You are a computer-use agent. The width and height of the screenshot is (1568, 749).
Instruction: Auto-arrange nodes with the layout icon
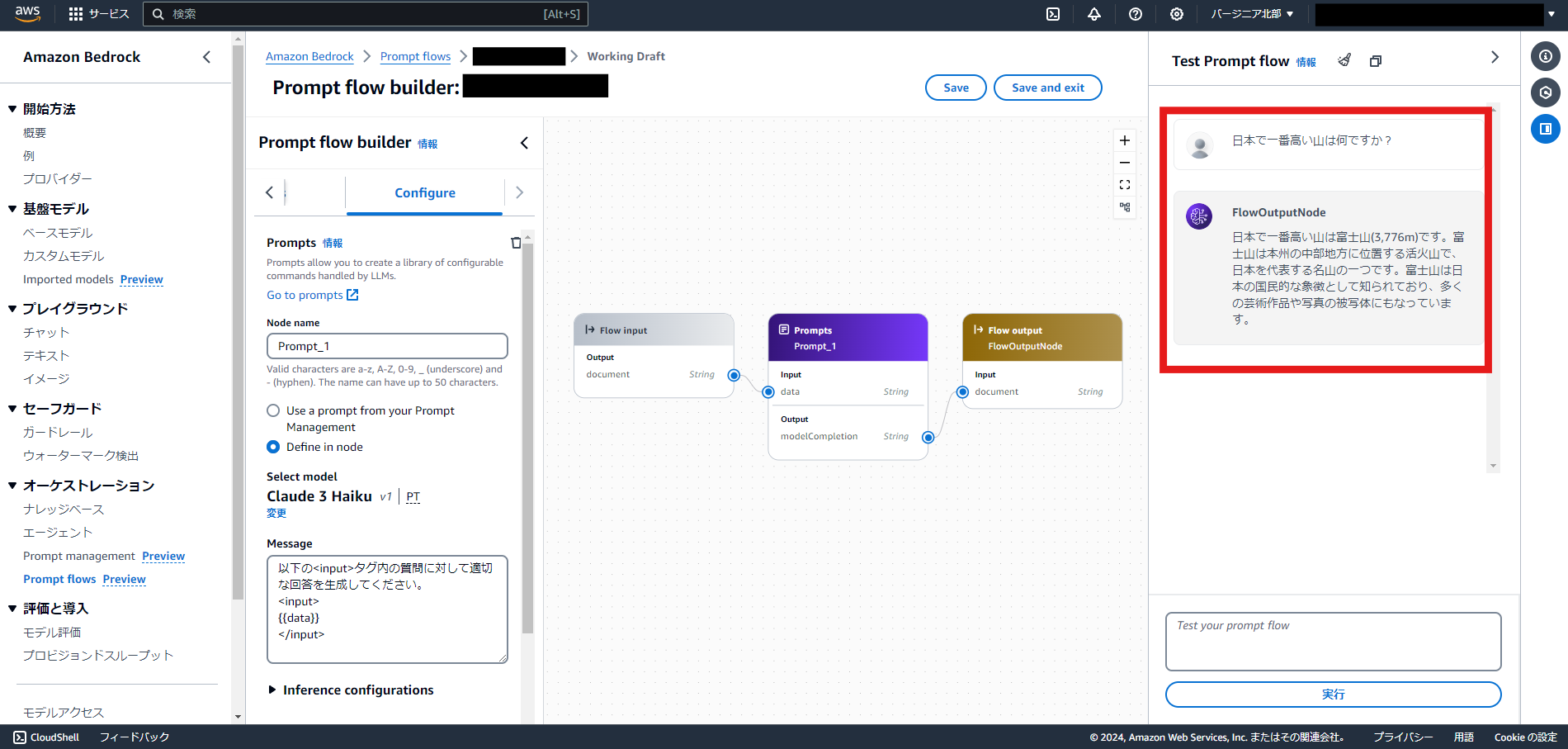coord(1125,207)
